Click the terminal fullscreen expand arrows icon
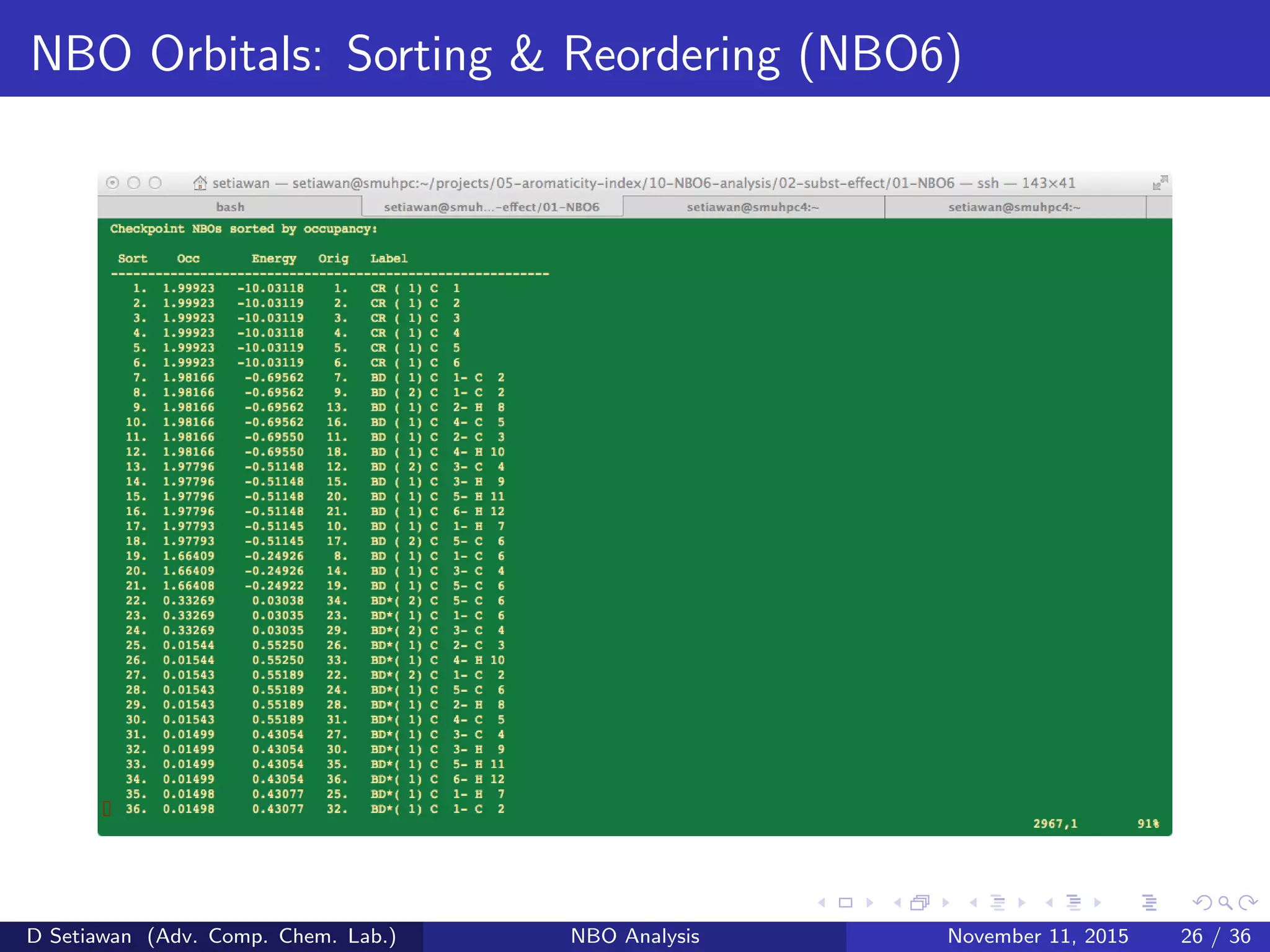The width and height of the screenshot is (1270, 952). coord(1160,183)
